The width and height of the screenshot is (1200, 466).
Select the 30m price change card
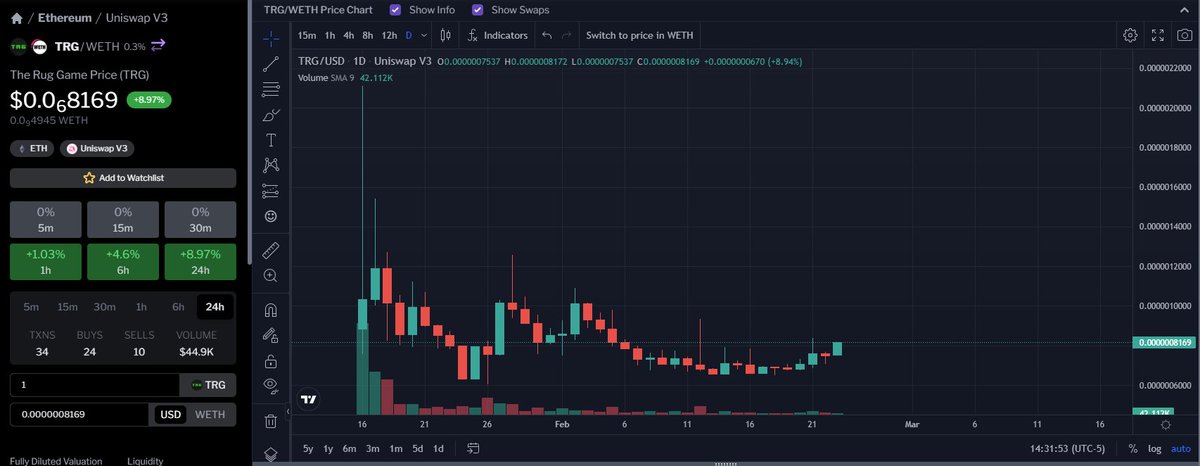200,219
